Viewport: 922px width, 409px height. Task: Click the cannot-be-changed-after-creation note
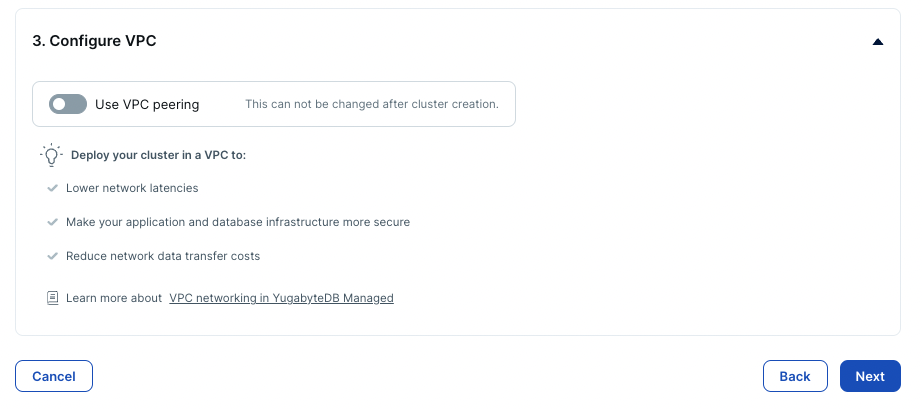372,104
